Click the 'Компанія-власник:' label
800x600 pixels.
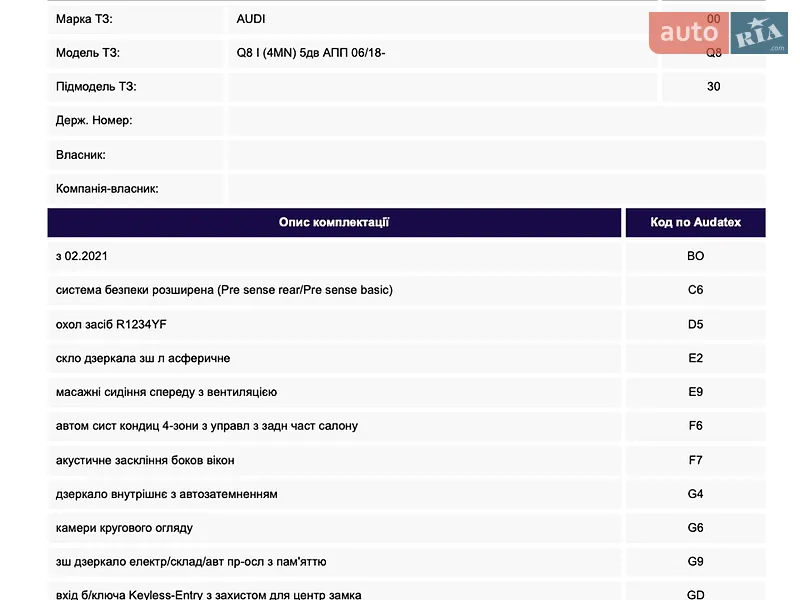(x=107, y=189)
